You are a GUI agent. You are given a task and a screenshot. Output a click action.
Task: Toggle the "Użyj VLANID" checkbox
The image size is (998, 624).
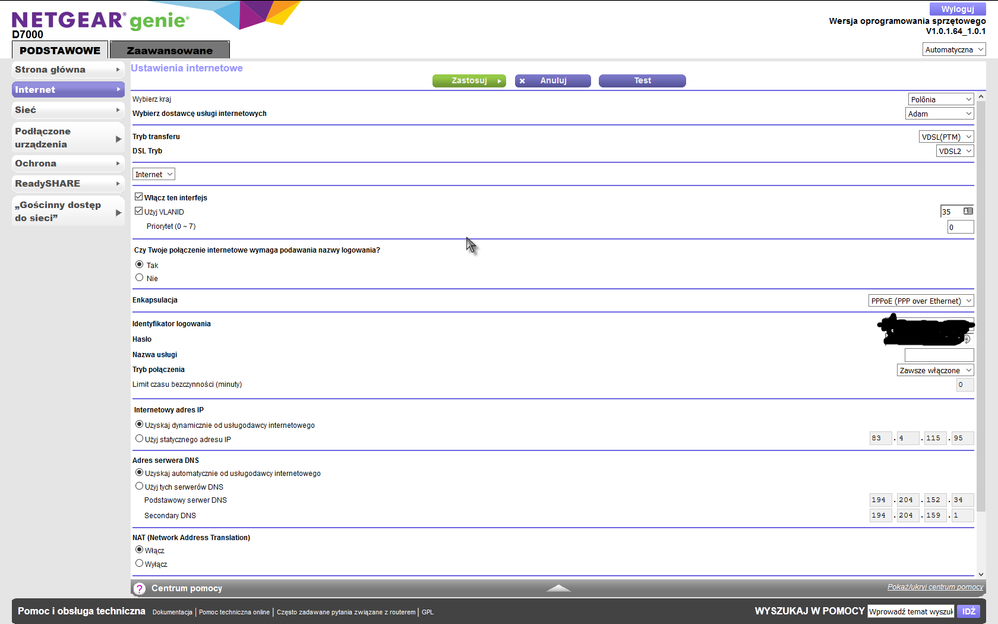[136, 211]
